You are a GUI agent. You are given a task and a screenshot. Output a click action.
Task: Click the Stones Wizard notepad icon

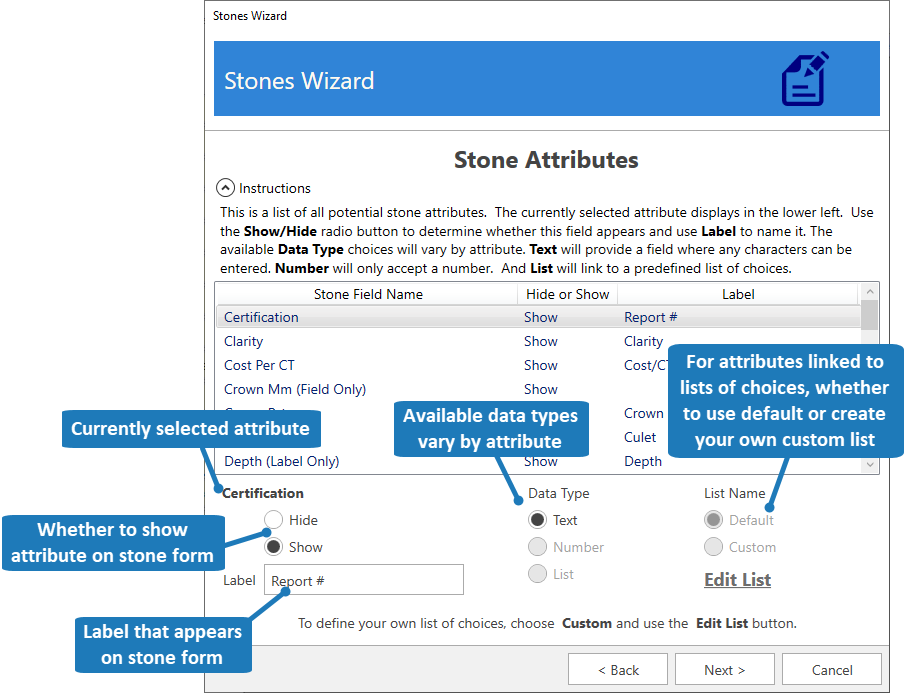click(804, 79)
